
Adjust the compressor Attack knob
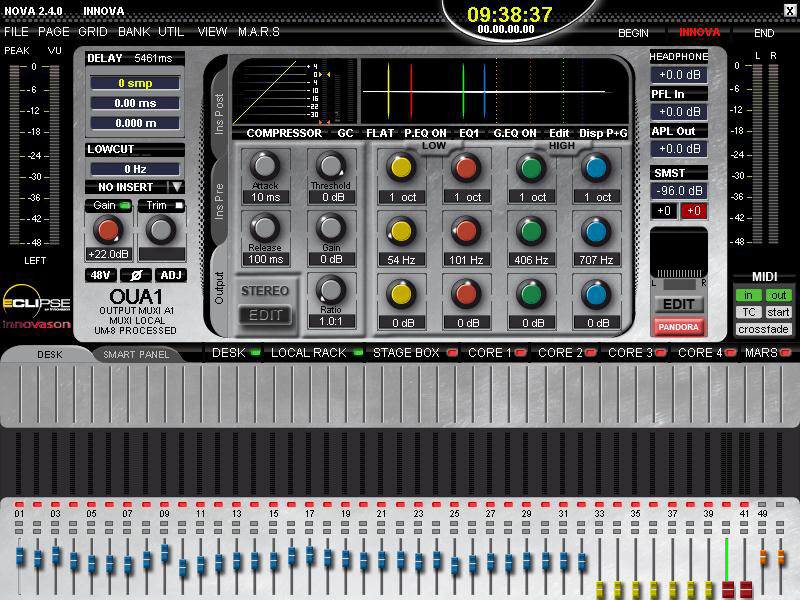click(x=265, y=166)
